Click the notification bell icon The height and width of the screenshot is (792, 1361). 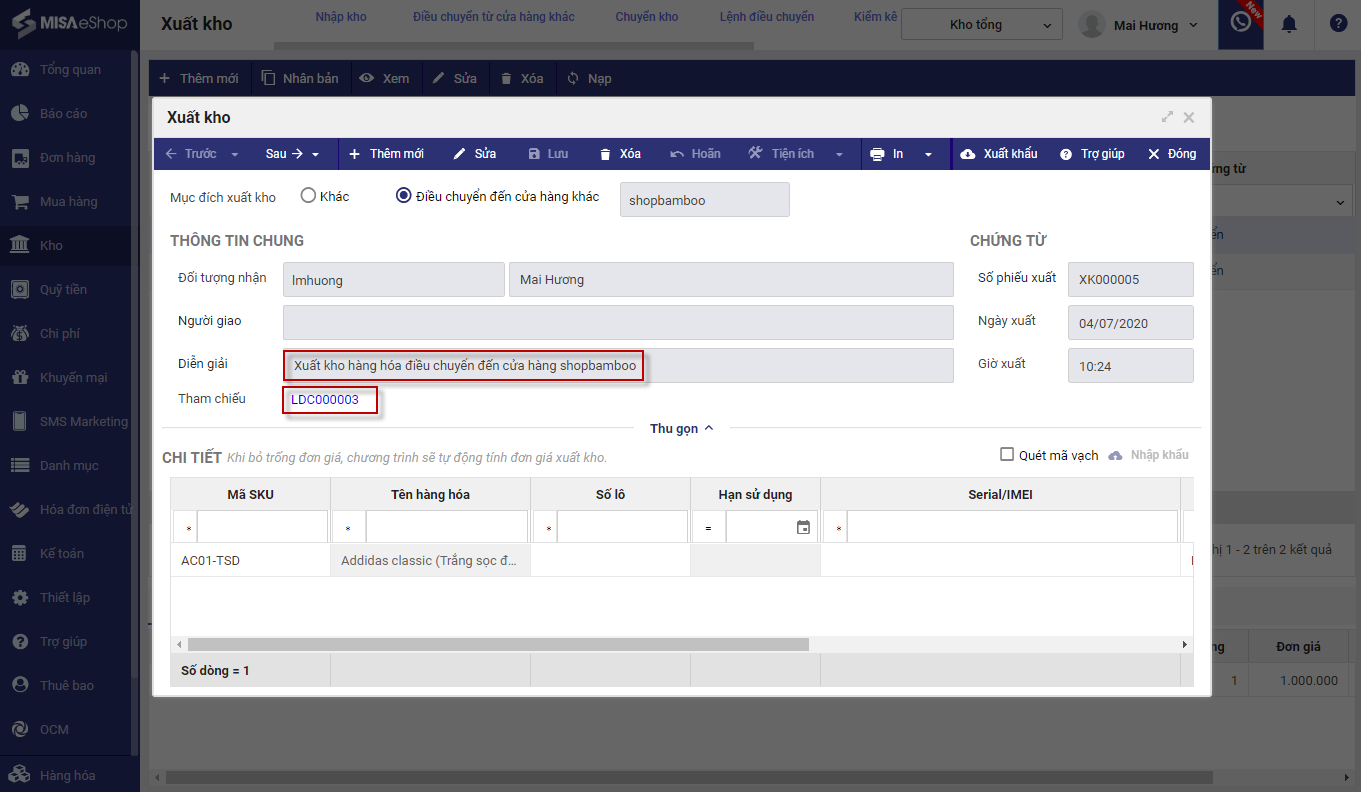click(1290, 24)
